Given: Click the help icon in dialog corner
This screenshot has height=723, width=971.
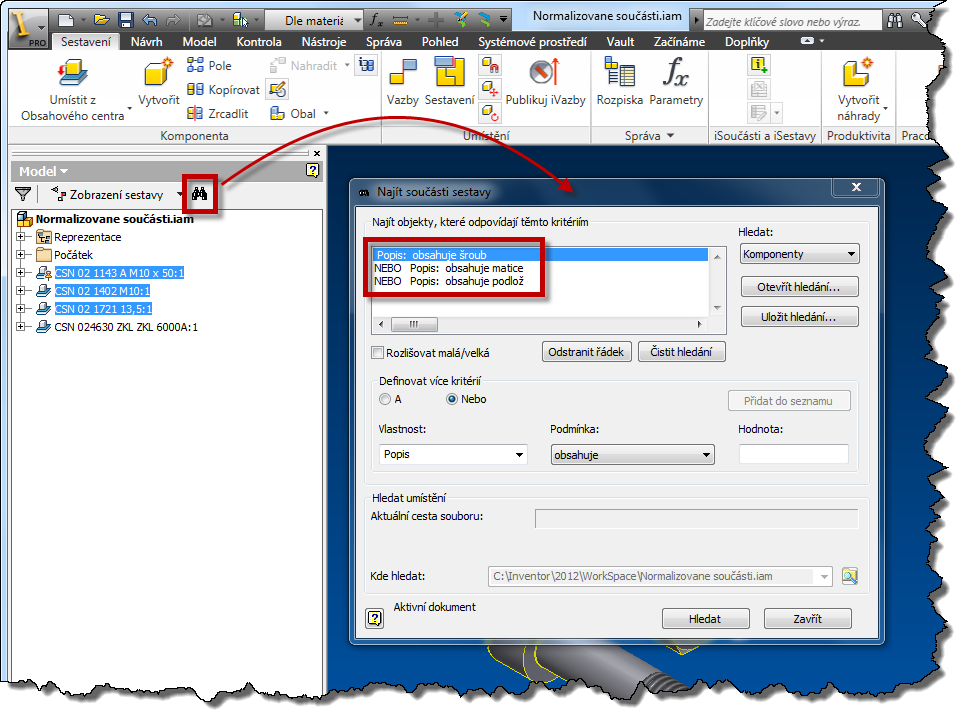Looking at the screenshot, I should point(375,618).
